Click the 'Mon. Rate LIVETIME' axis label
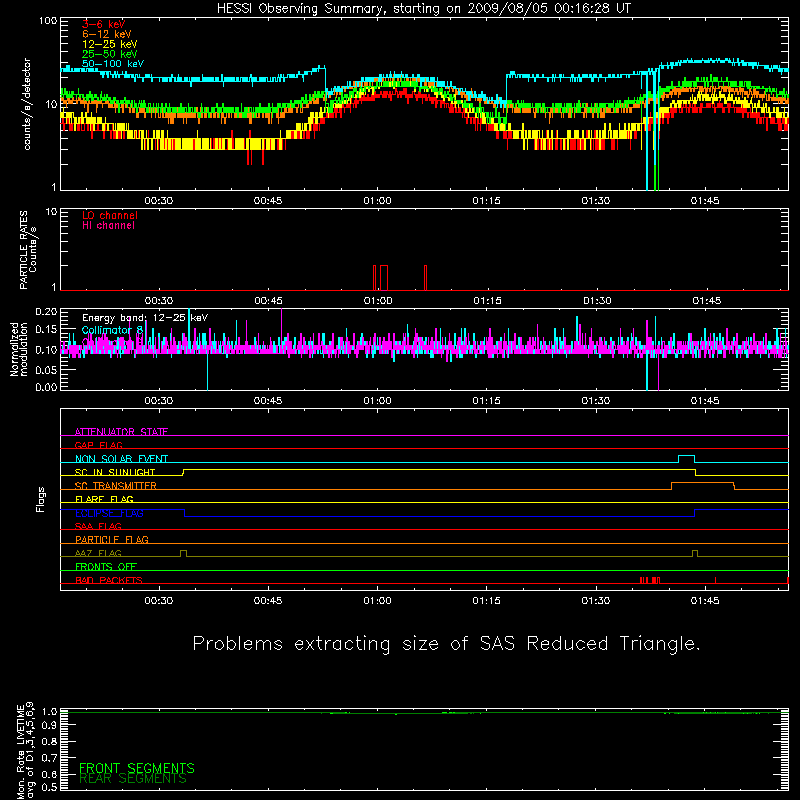Screen dimensions: 800x800 (20, 752)
